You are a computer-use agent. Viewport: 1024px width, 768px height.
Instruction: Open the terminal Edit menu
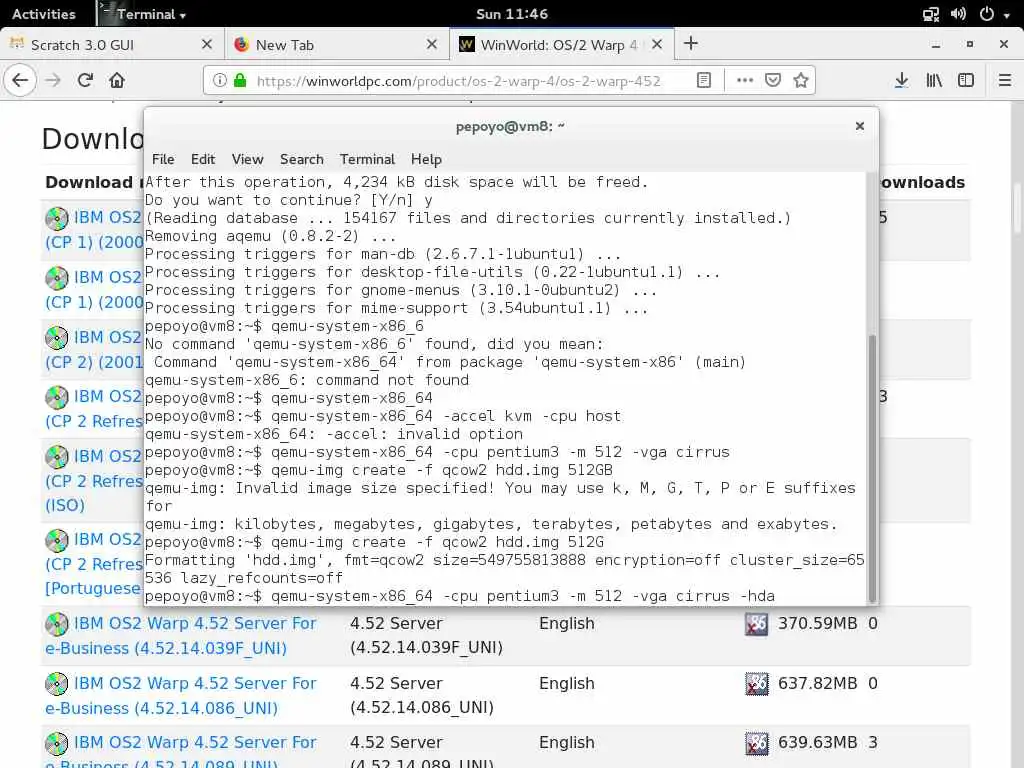[x=202, y=159]
